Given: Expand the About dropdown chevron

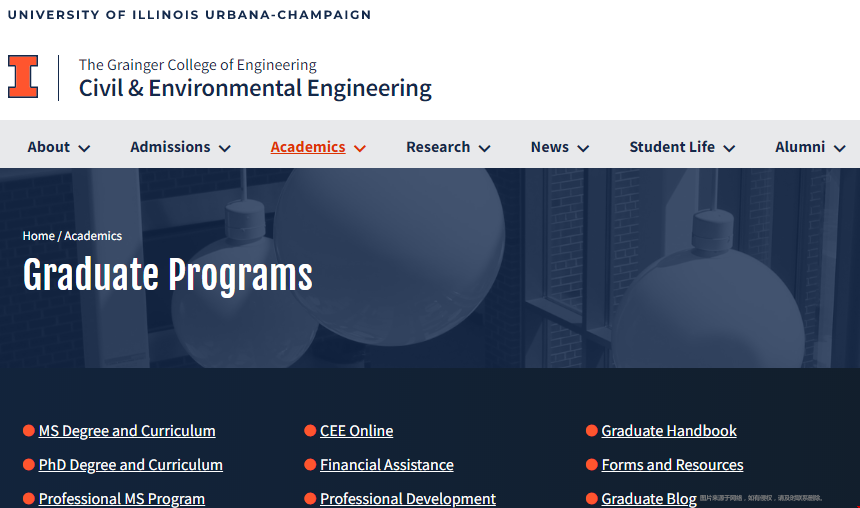Looking at the screenshot, I should [84, 148].
